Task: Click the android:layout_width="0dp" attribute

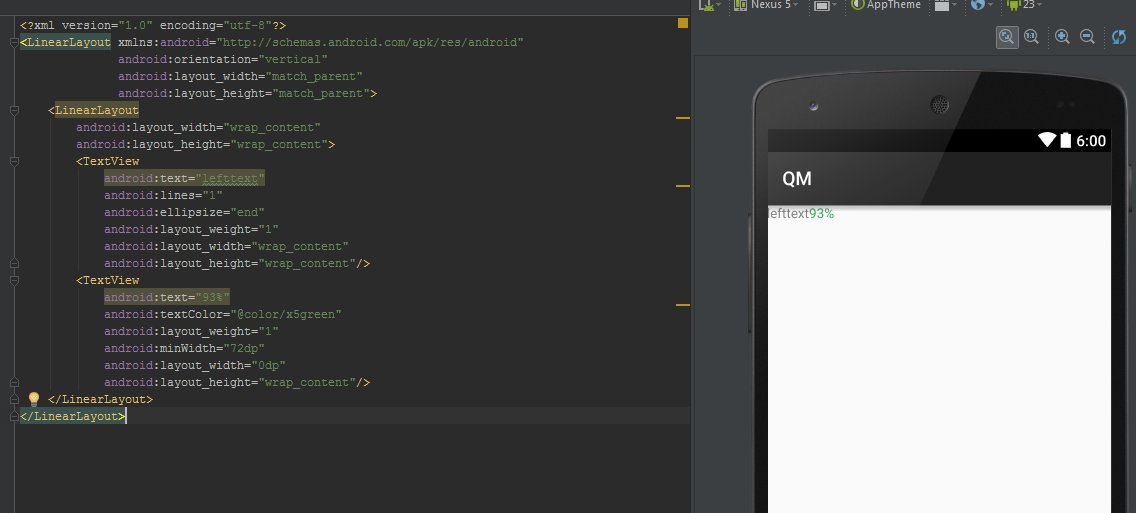Action: [195, 365]
